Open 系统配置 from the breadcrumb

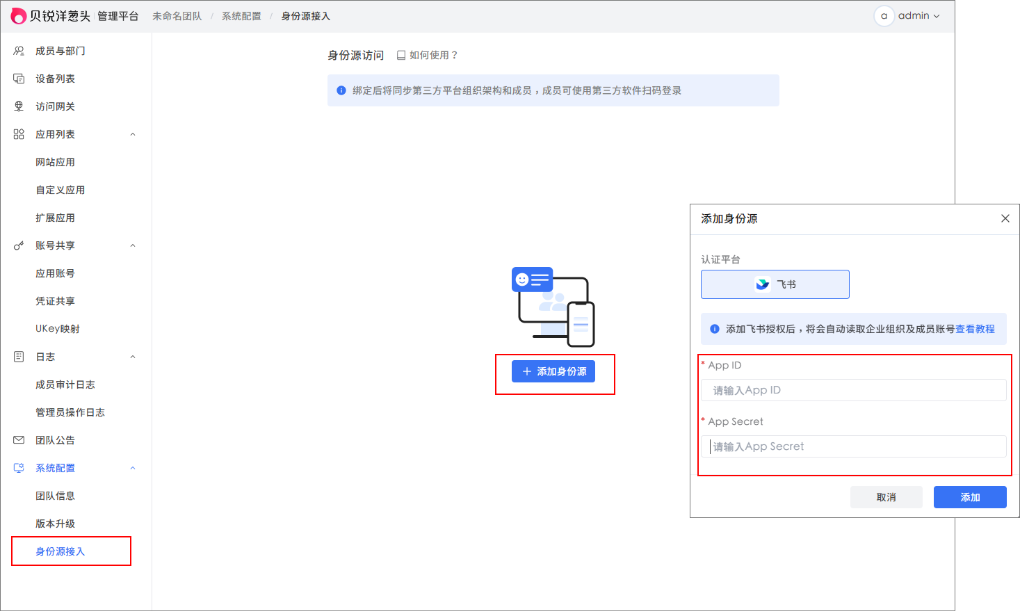(240, 15)
